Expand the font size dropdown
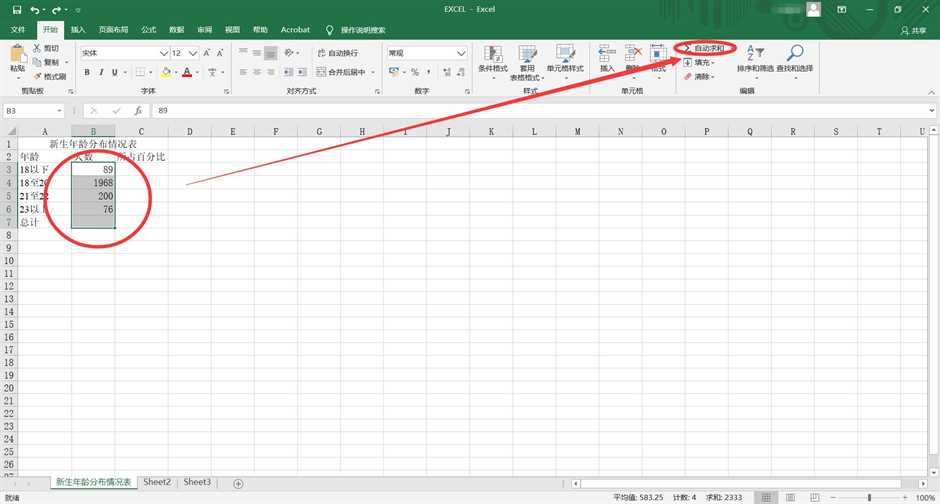Image resolution: width=940 pixels, height=504 pixels. click(192, 53)
